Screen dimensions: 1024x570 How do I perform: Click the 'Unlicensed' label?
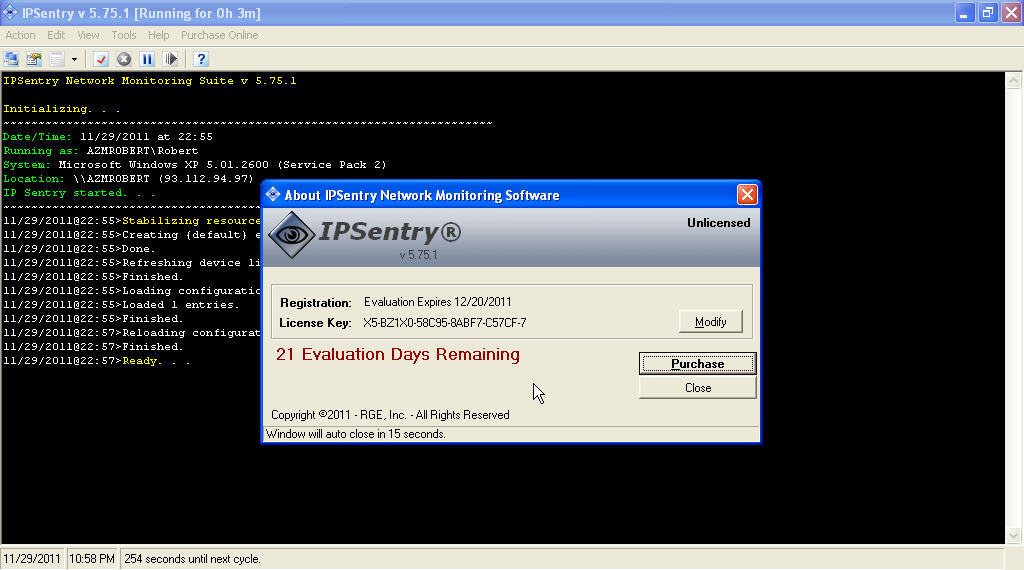click(718, 223)
